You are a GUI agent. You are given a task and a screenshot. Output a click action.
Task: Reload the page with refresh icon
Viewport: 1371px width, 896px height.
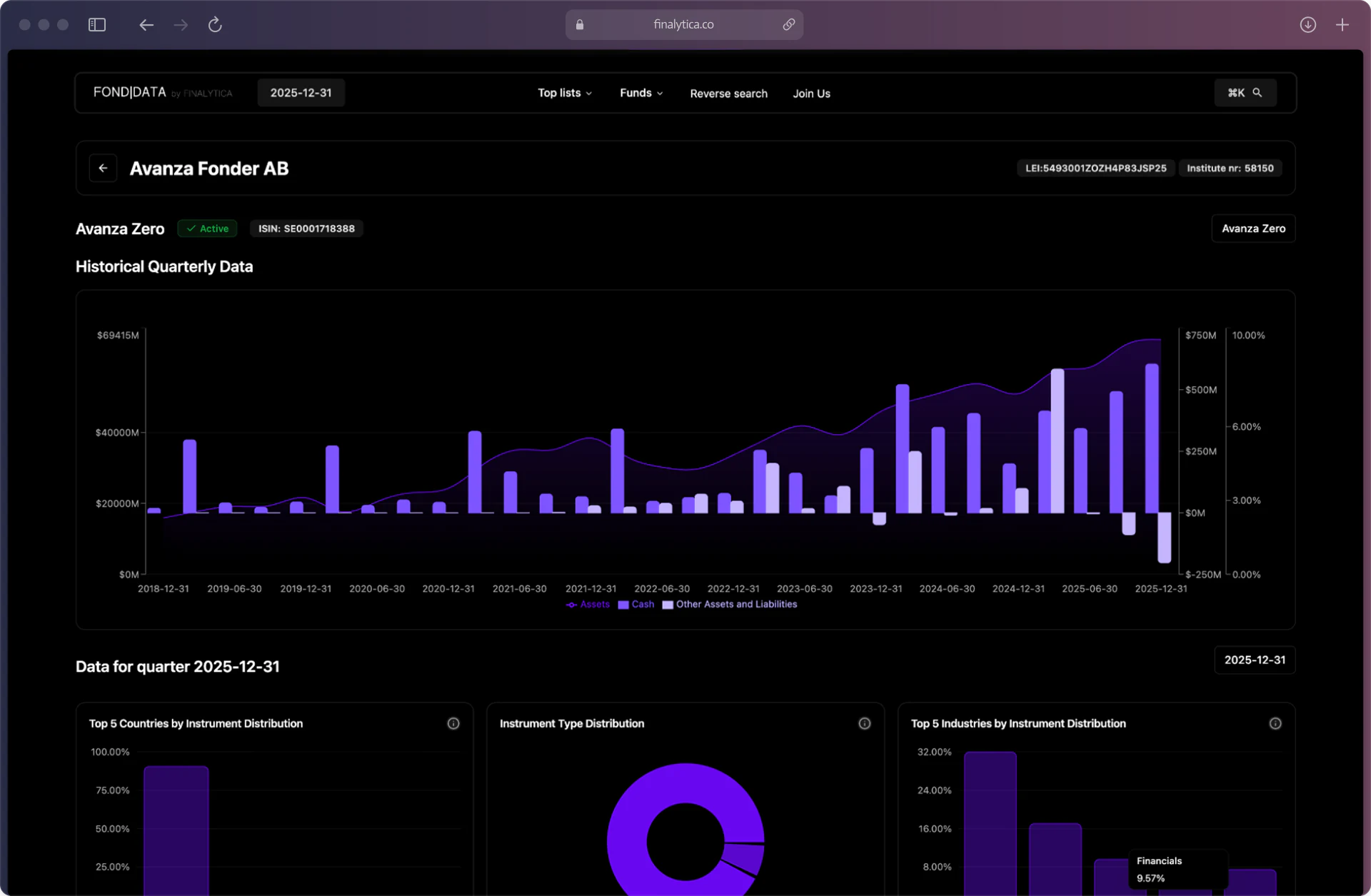point(215,25)
